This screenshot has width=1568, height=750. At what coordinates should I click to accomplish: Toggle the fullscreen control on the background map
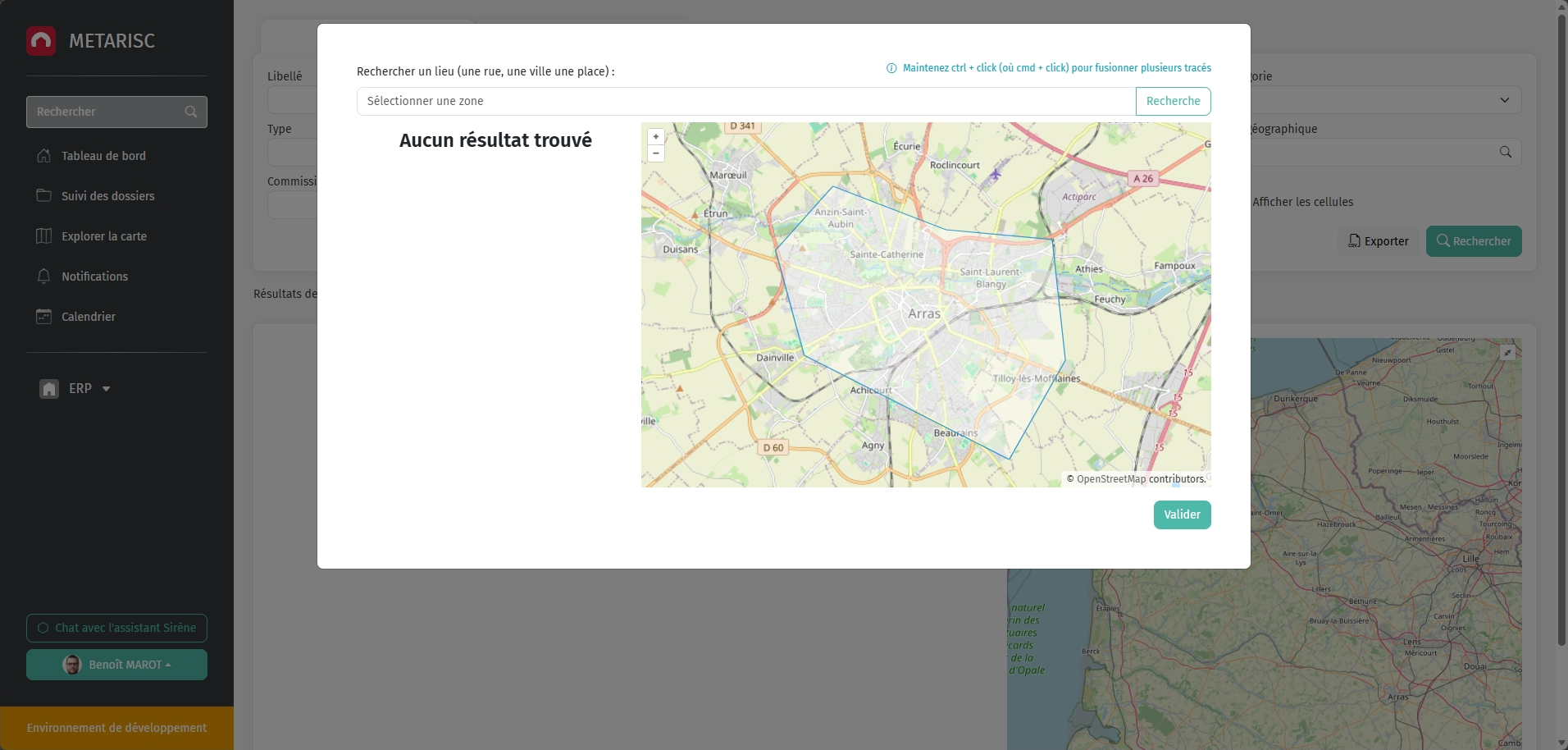click(1508, 353)
